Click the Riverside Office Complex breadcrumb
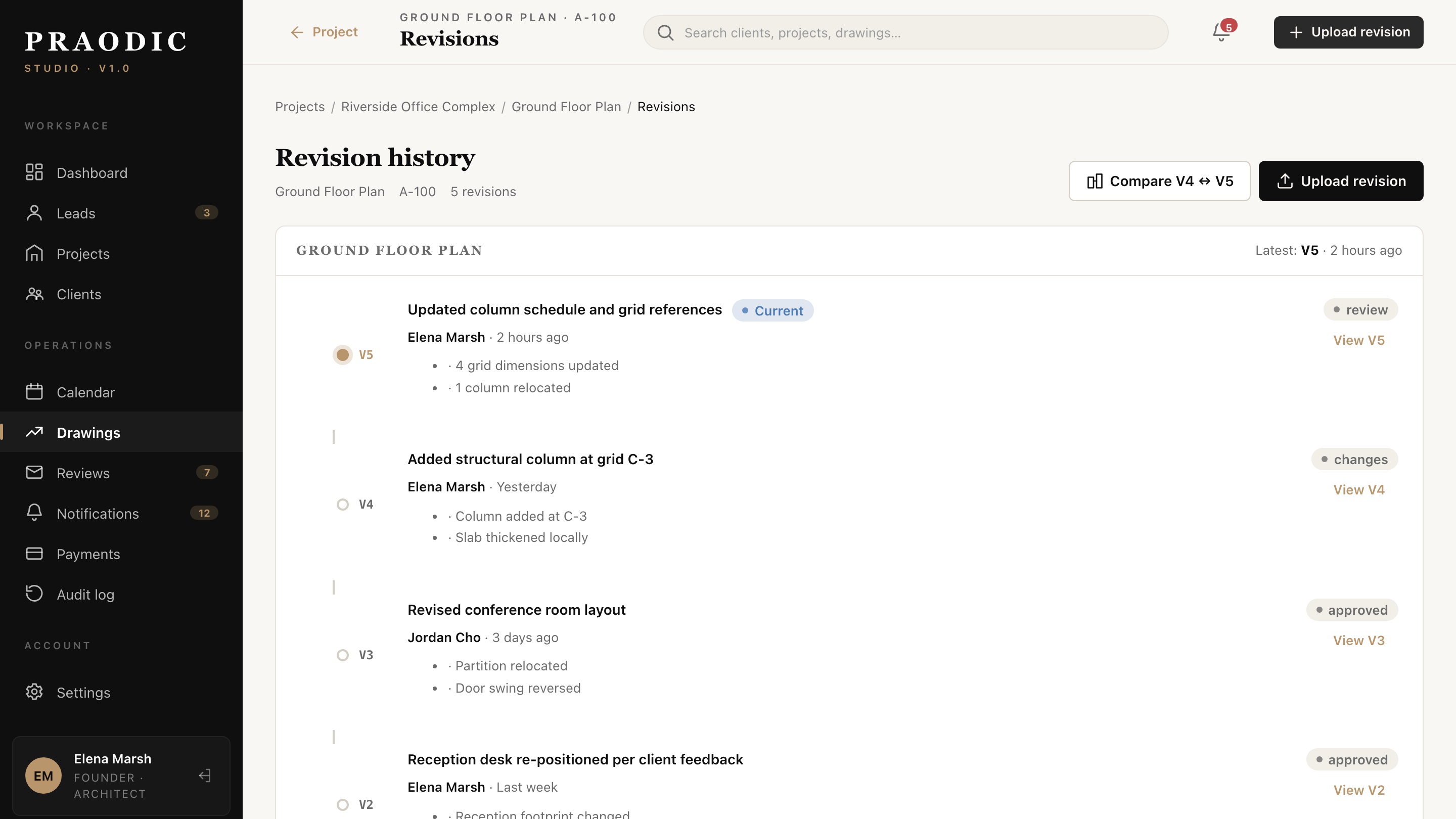Viewport: 1456px width, 819px height. pyautogui.click(x=418, y=107)
